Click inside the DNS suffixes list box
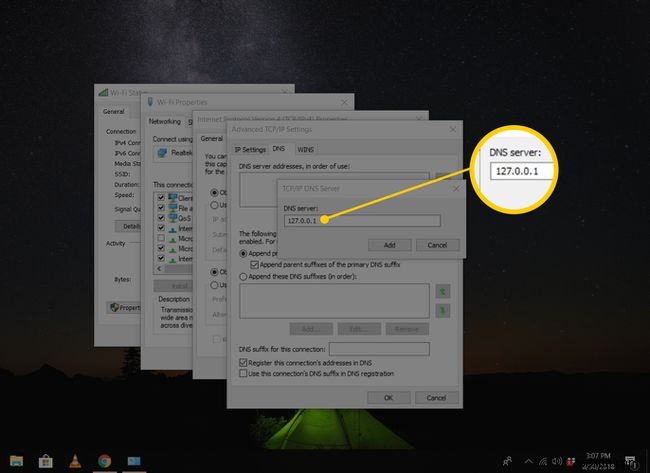The image size is (650, 473). (x=334, y=301)
